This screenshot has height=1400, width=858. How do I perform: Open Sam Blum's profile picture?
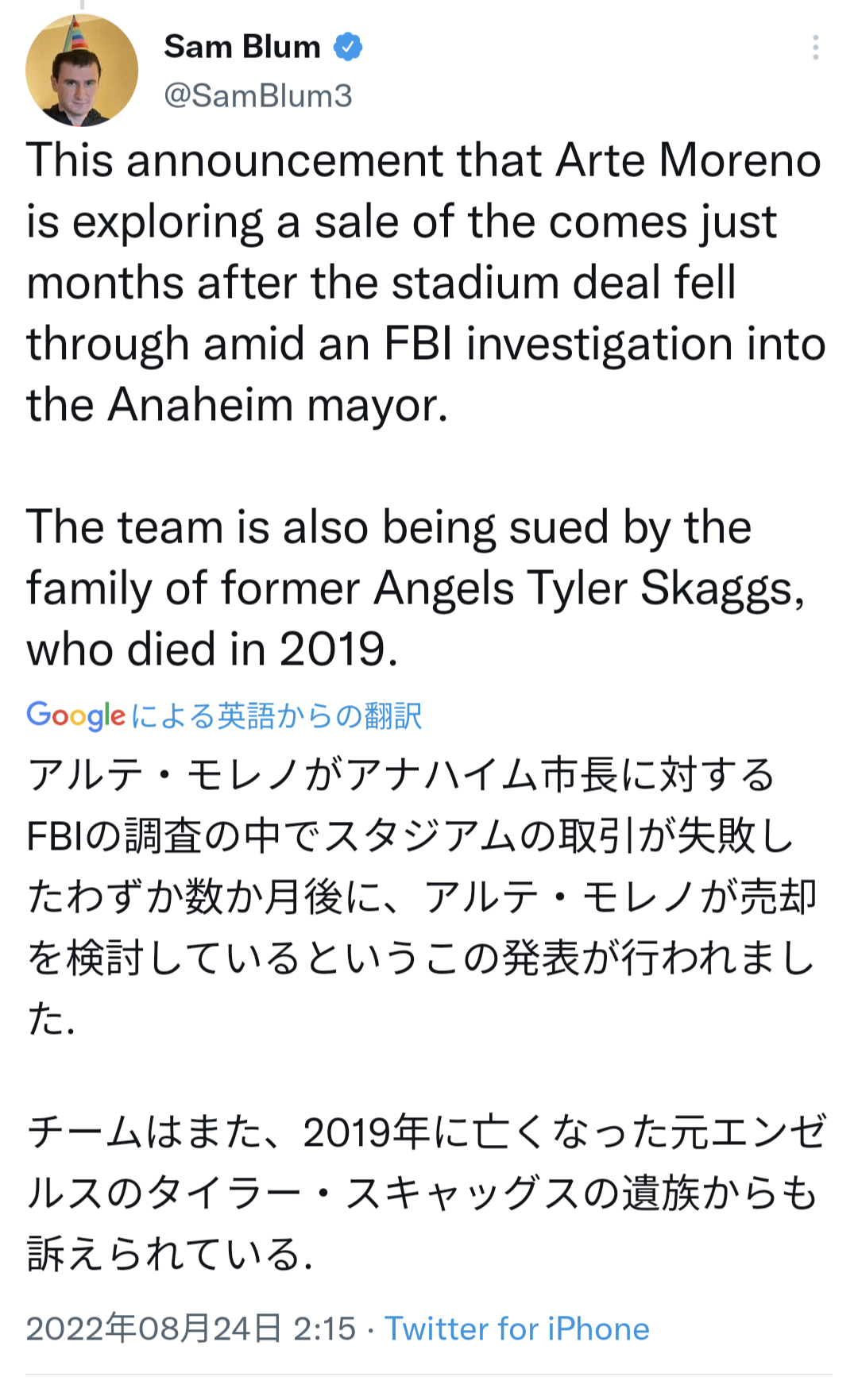click(82, 71)
